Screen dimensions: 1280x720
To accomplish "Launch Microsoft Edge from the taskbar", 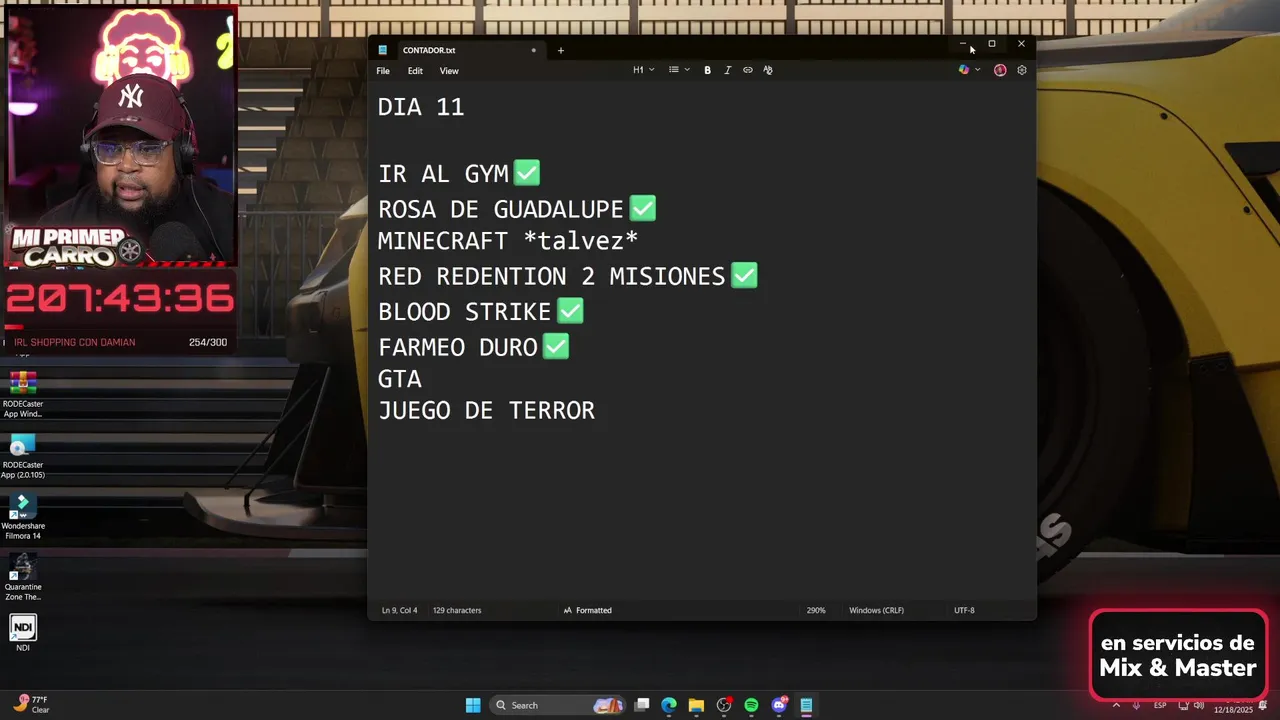I will (669, 705).
